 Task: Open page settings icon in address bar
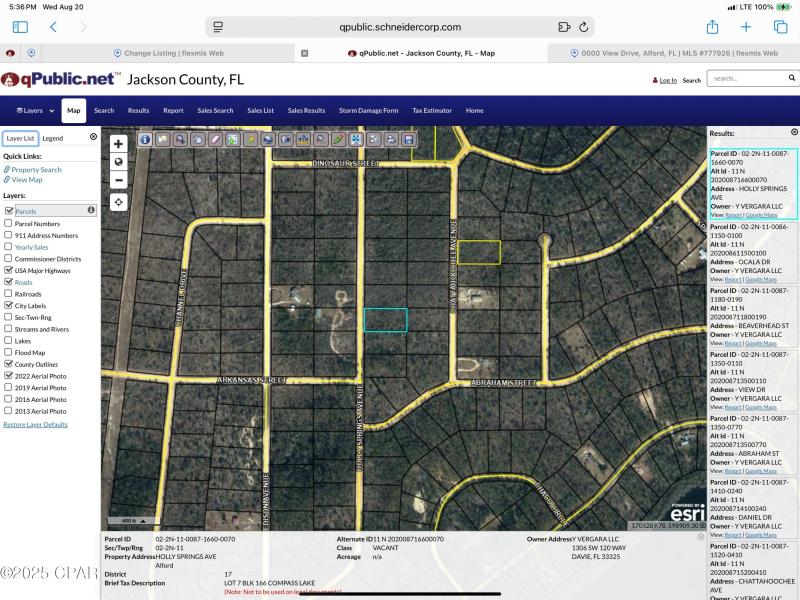pos(218,27)
